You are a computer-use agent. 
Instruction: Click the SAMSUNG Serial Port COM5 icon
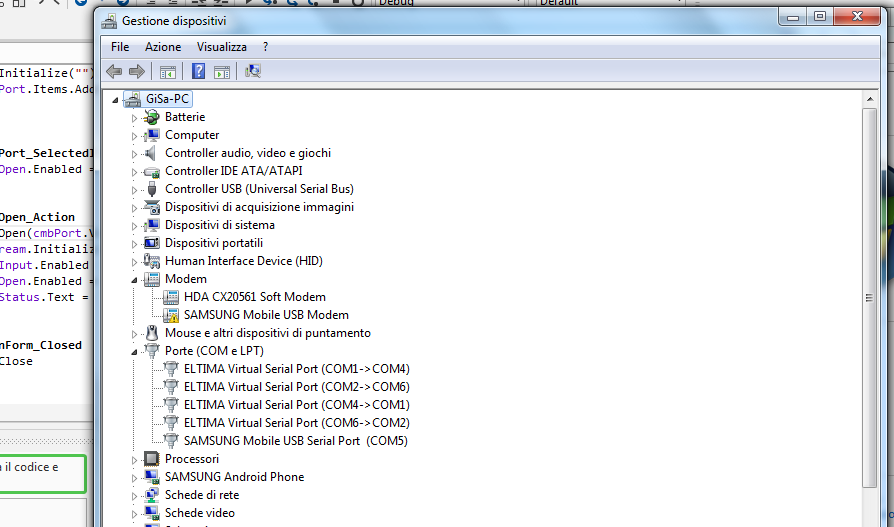pyautogui.click(x=170, y=441)
